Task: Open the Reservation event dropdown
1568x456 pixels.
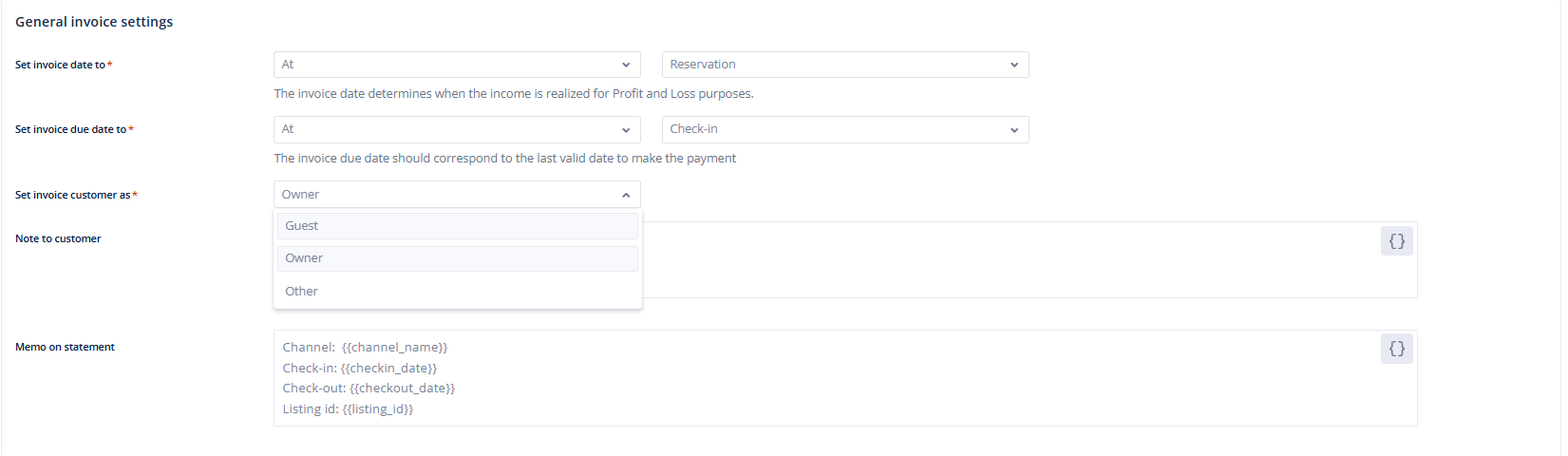Action: [x=845, y=65]
